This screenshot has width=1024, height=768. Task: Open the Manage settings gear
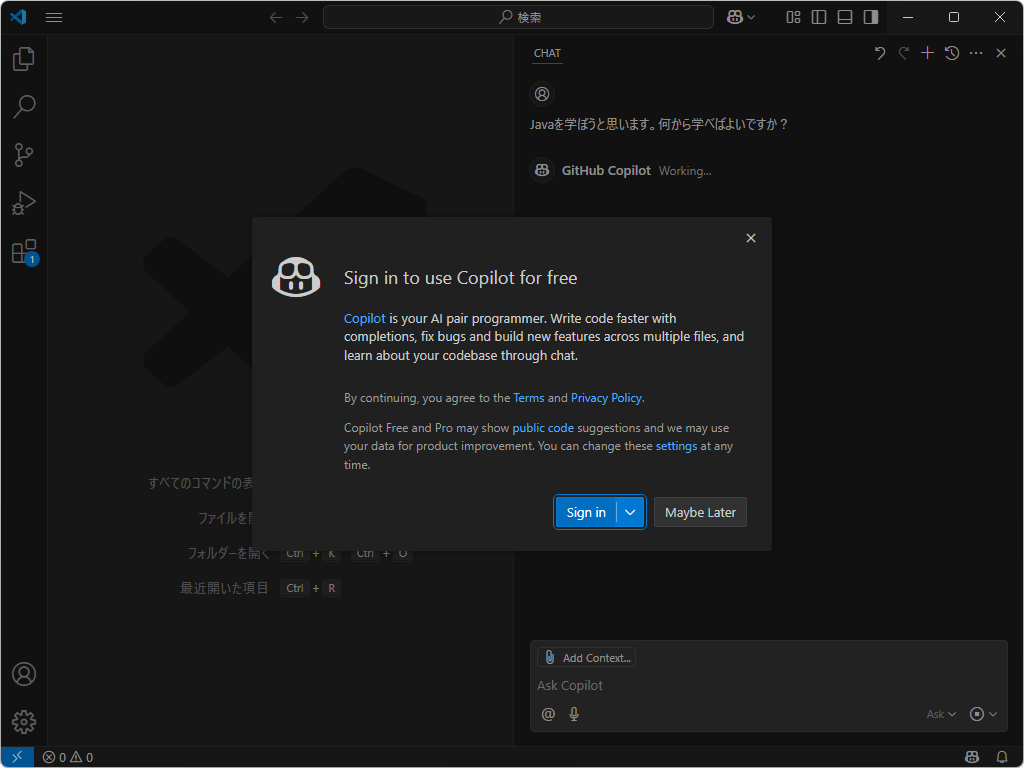click(x=23, y=721)
